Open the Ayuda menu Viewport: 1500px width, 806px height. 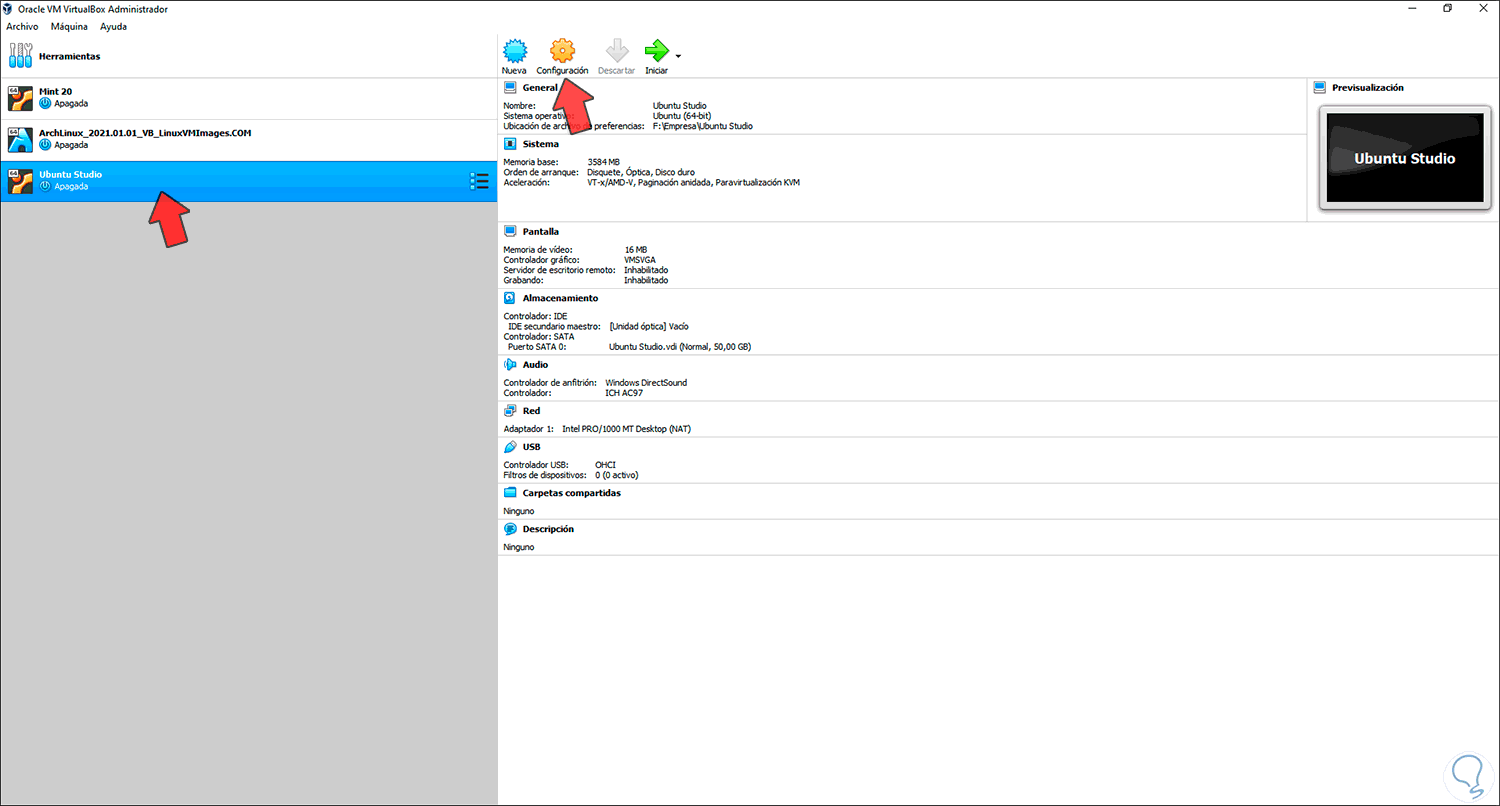[x=113, y=27]
